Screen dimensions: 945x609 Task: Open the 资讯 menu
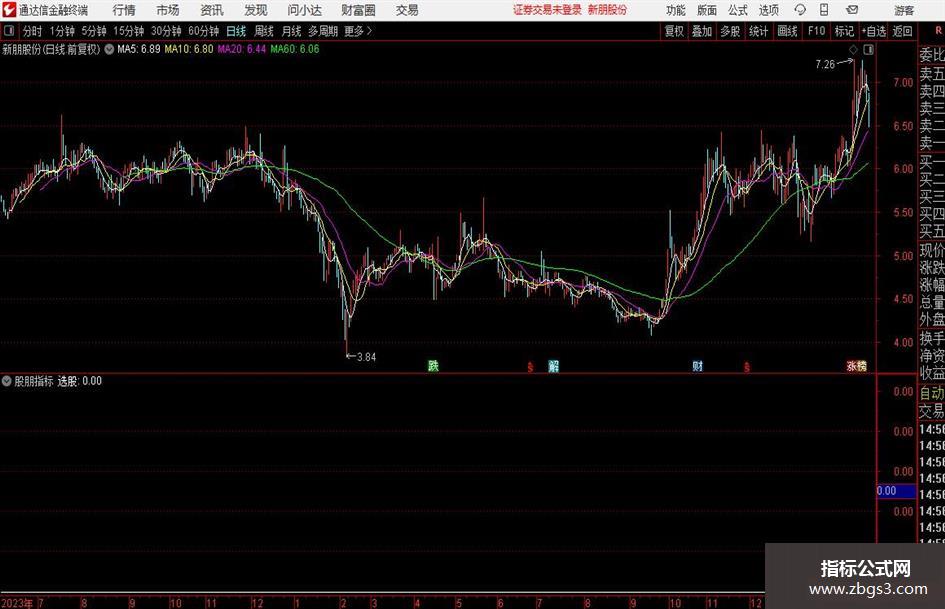[212, 10]
